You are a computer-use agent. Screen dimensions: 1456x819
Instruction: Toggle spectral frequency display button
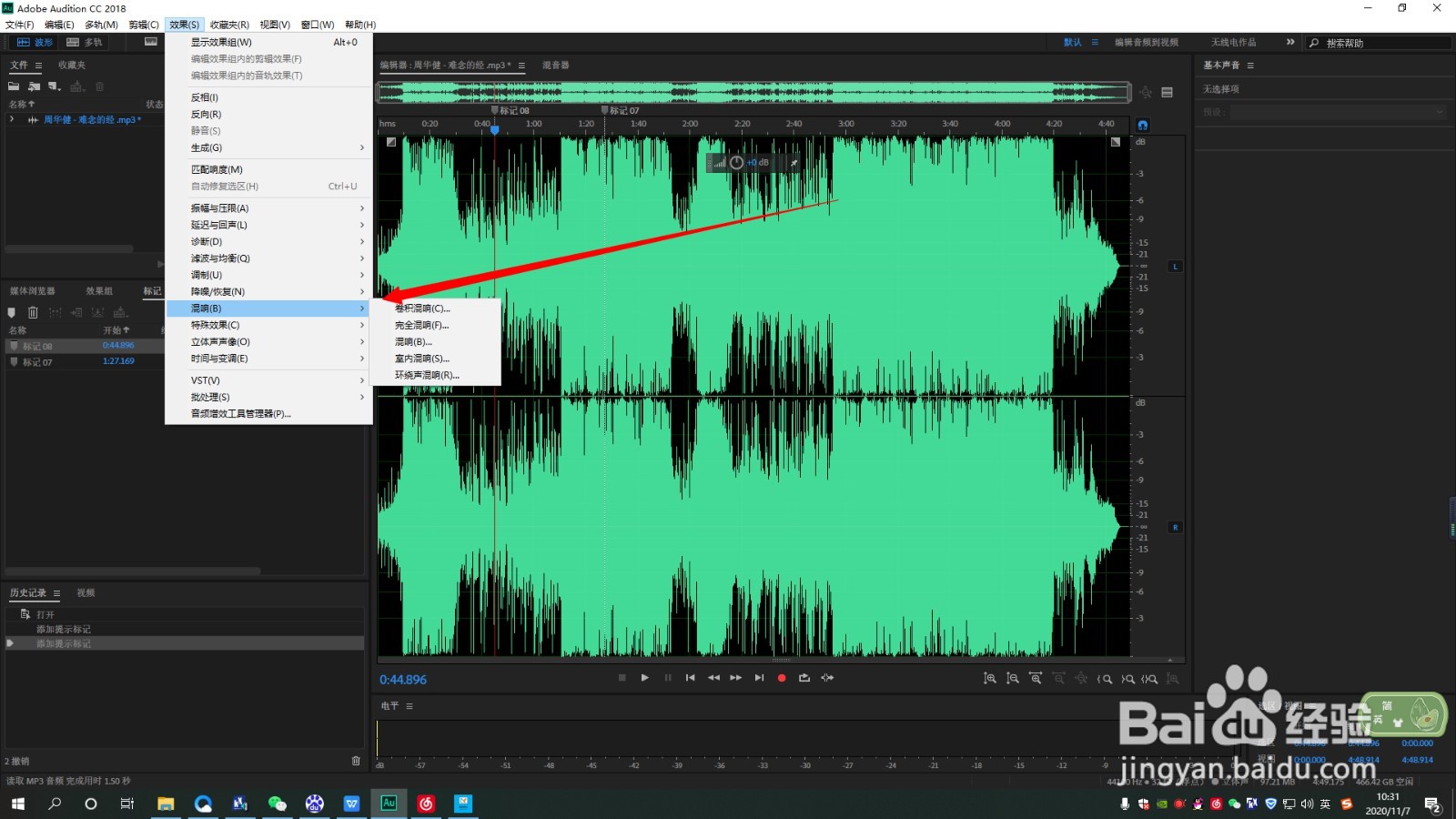click(x=151, y=42)
